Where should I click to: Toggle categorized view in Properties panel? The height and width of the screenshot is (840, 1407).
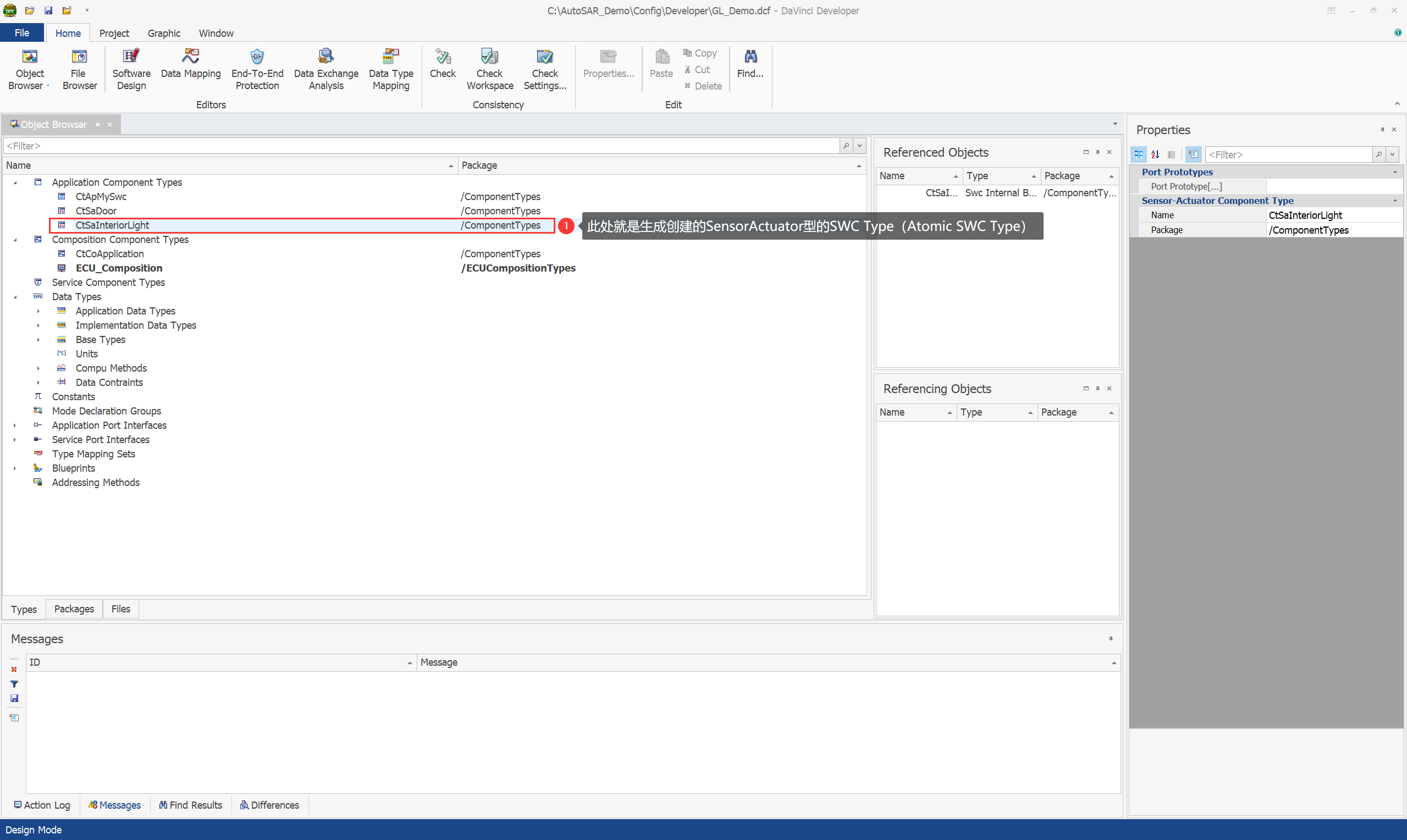(1138, 154)
